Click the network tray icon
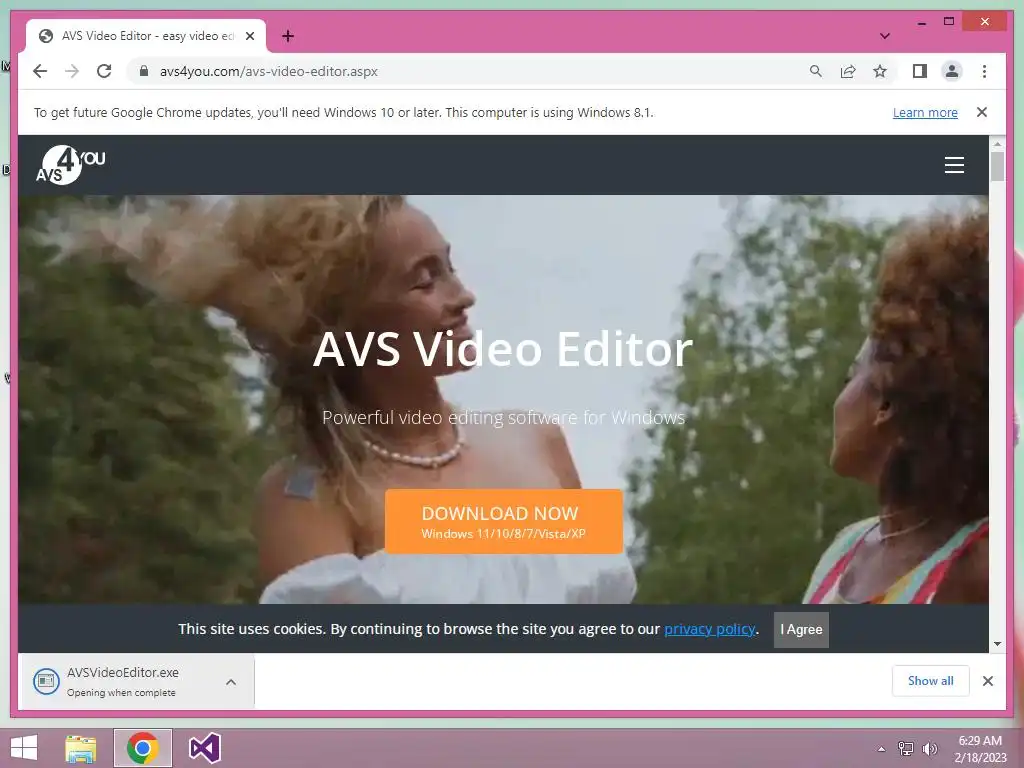 click(906, 749)
